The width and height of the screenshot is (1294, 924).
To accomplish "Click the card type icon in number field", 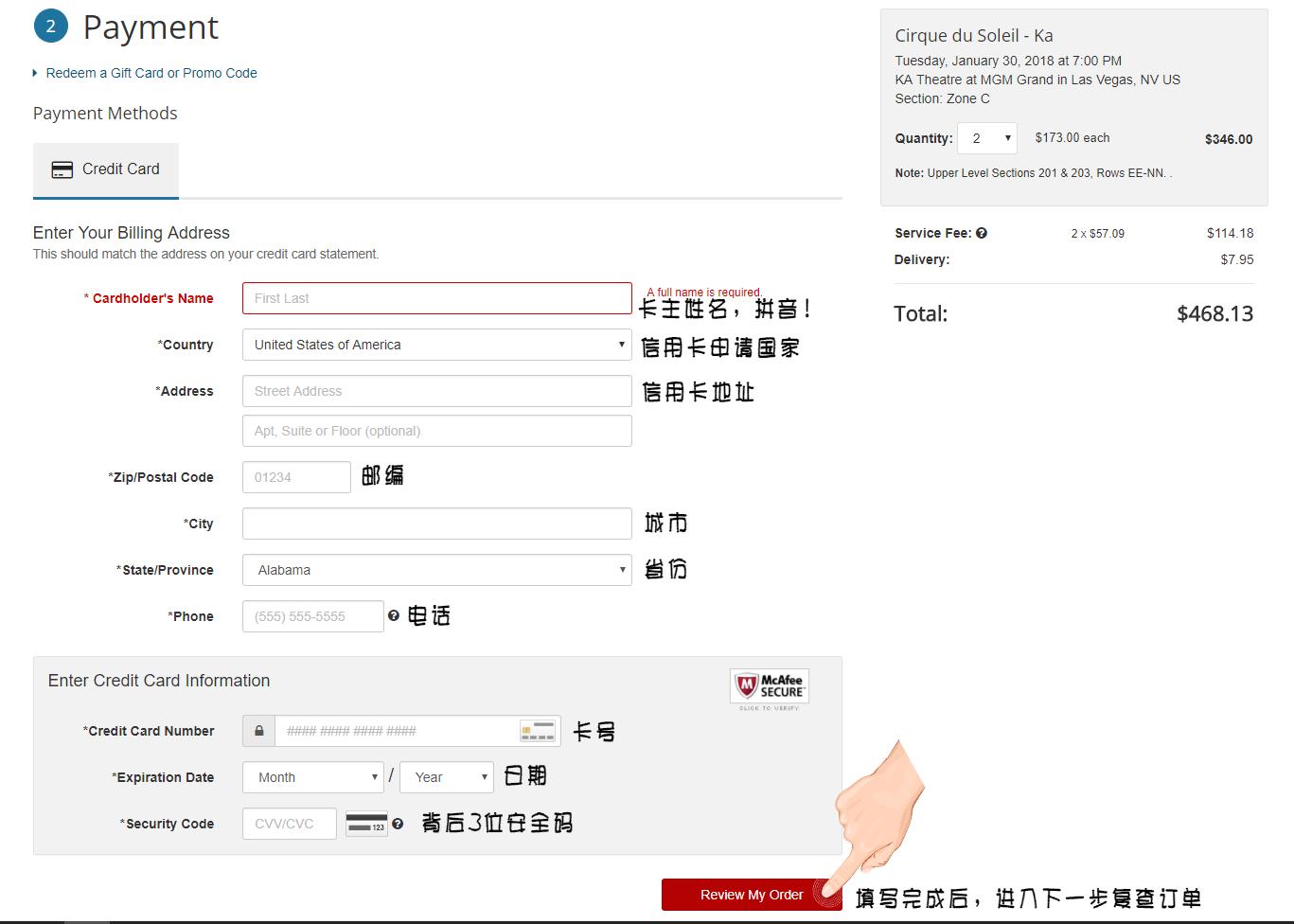I will point(538,731).
